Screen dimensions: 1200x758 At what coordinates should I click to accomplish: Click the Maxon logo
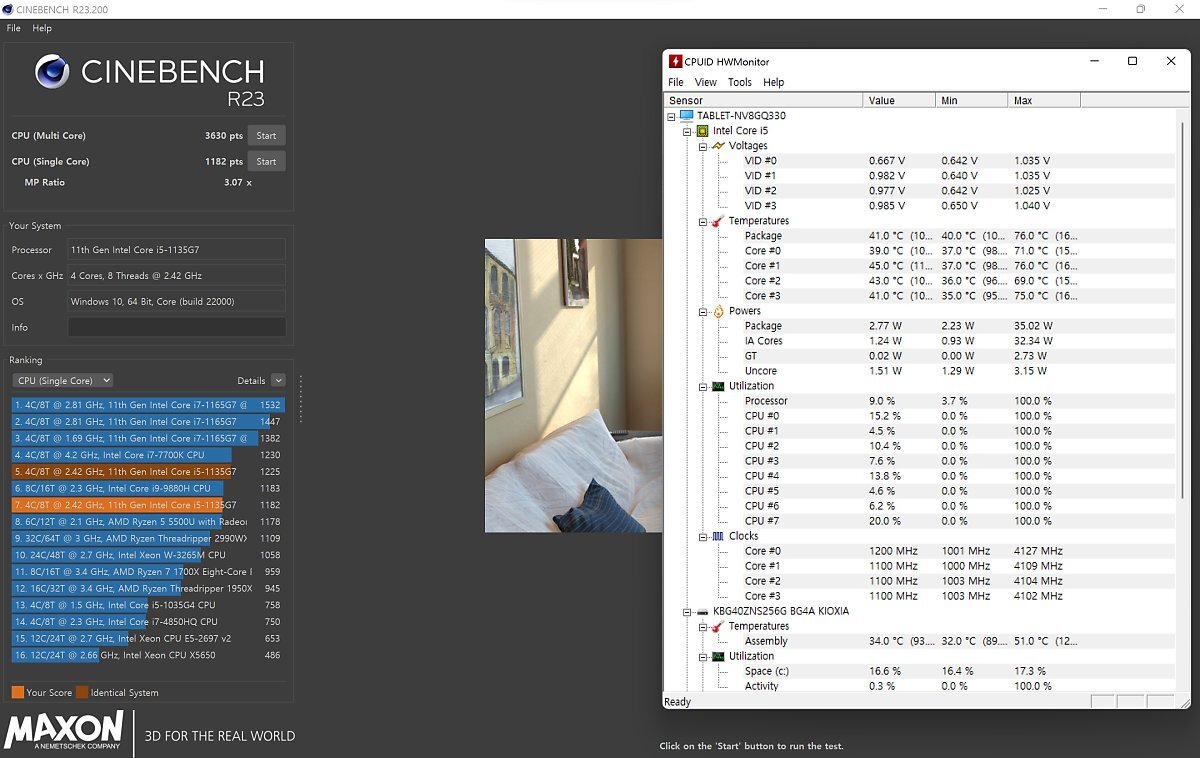[x=64, y=731]
